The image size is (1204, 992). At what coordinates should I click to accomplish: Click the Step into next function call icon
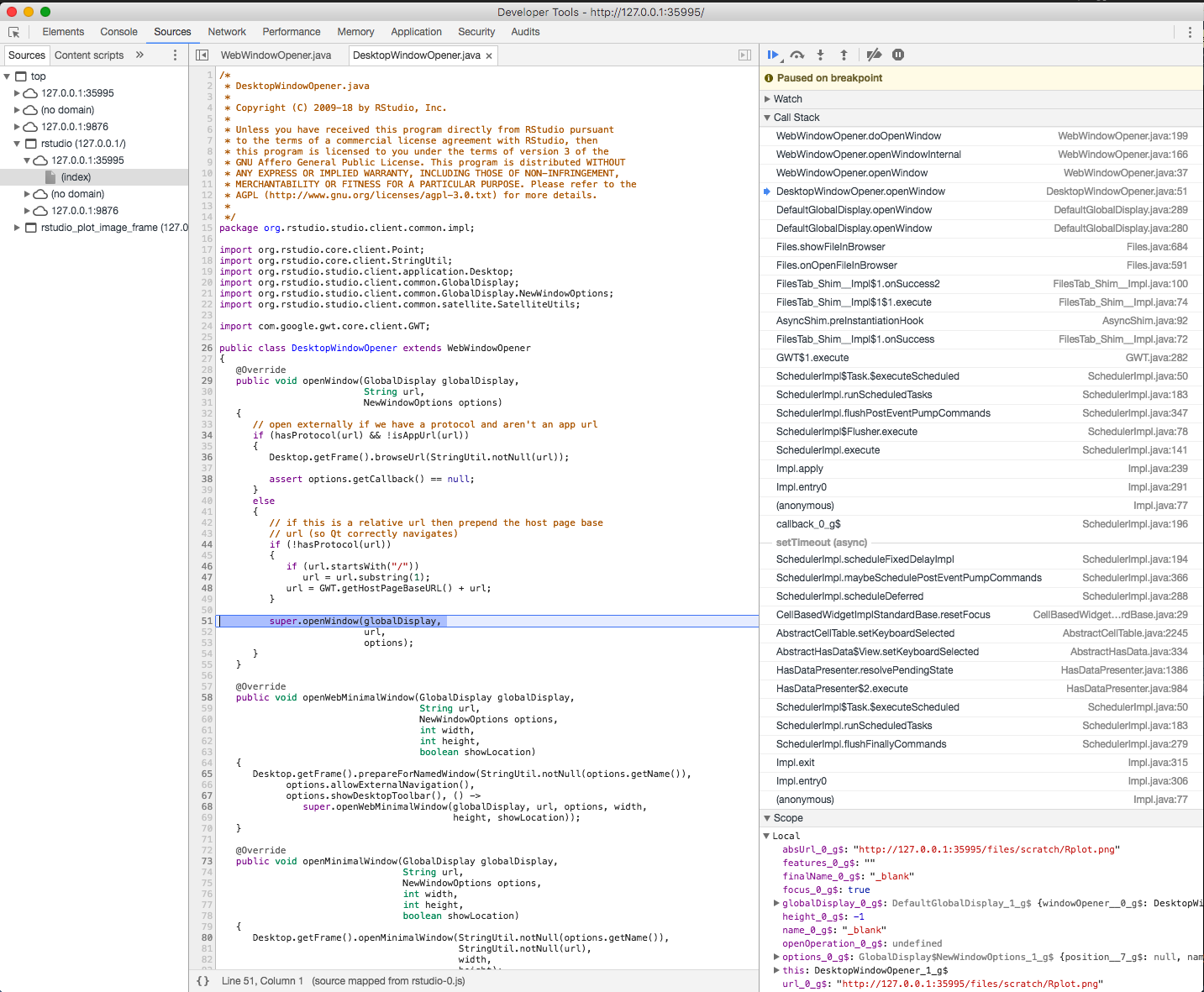click(x=820, y=54)
